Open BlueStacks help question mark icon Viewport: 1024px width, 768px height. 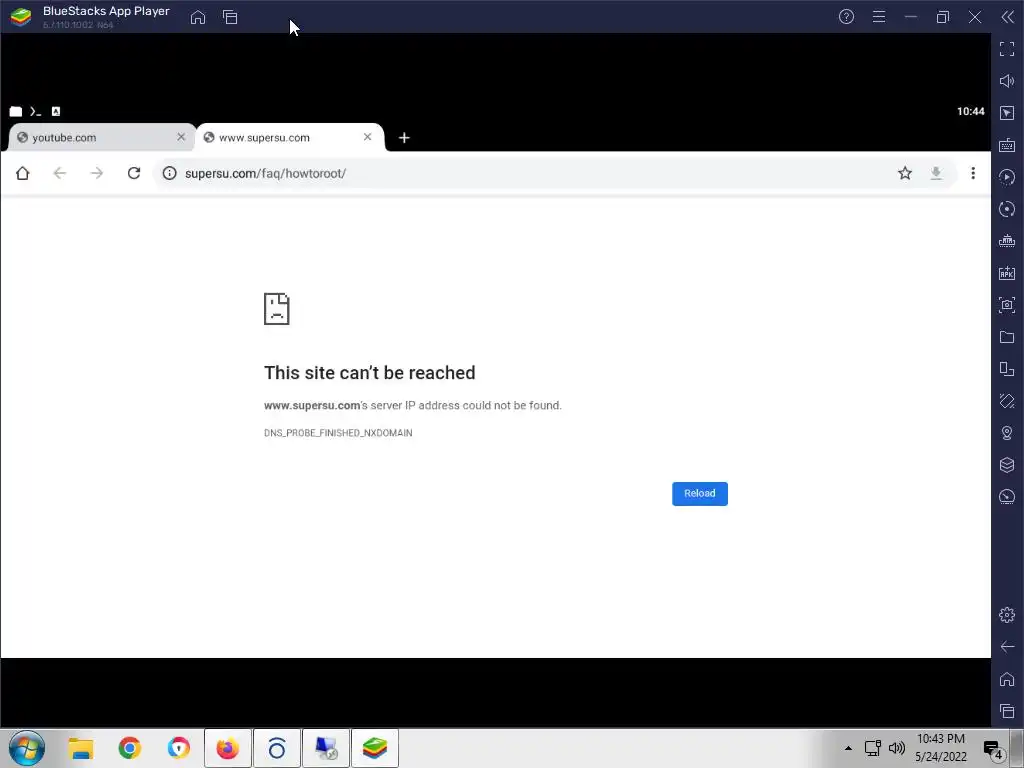846,17
